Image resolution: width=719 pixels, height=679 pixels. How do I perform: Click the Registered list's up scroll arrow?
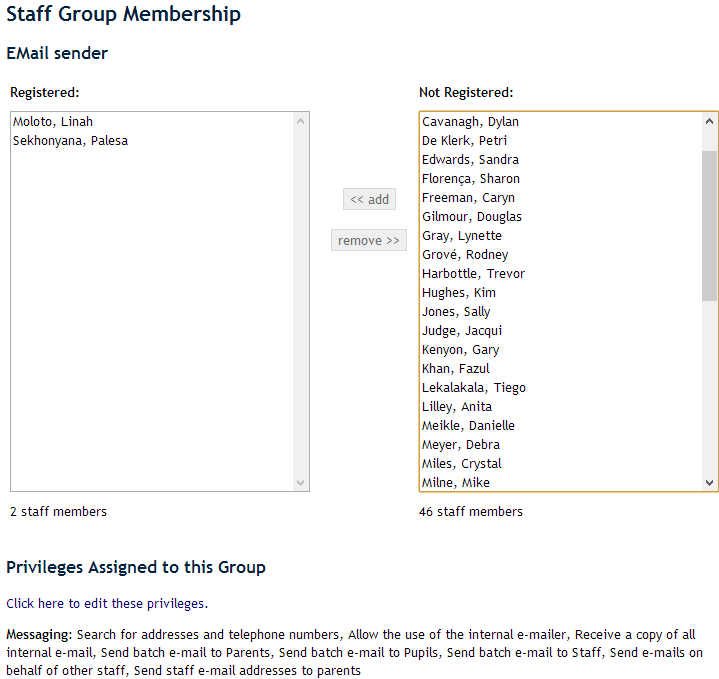point(301,121)
